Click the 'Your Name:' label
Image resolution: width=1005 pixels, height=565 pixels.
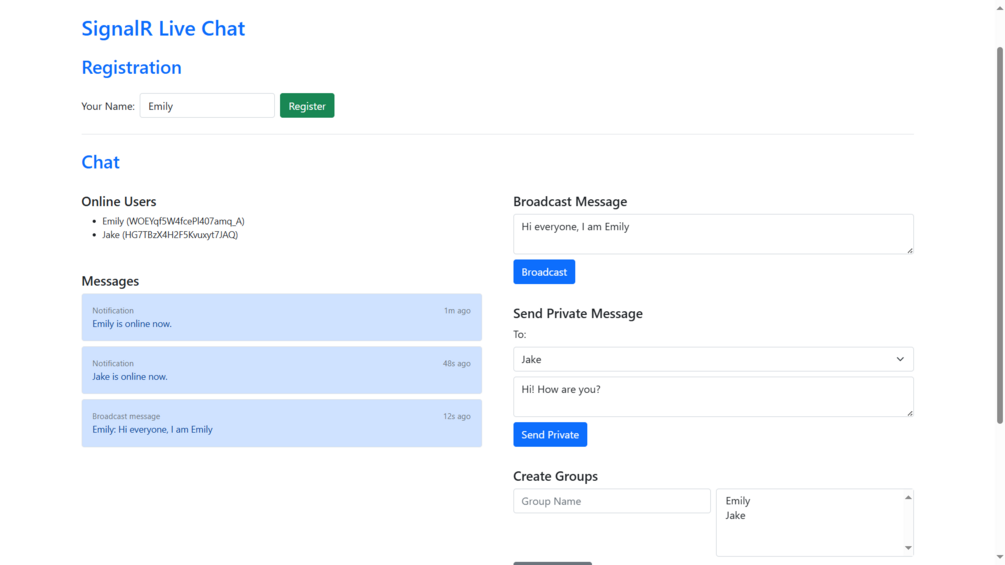108,106
